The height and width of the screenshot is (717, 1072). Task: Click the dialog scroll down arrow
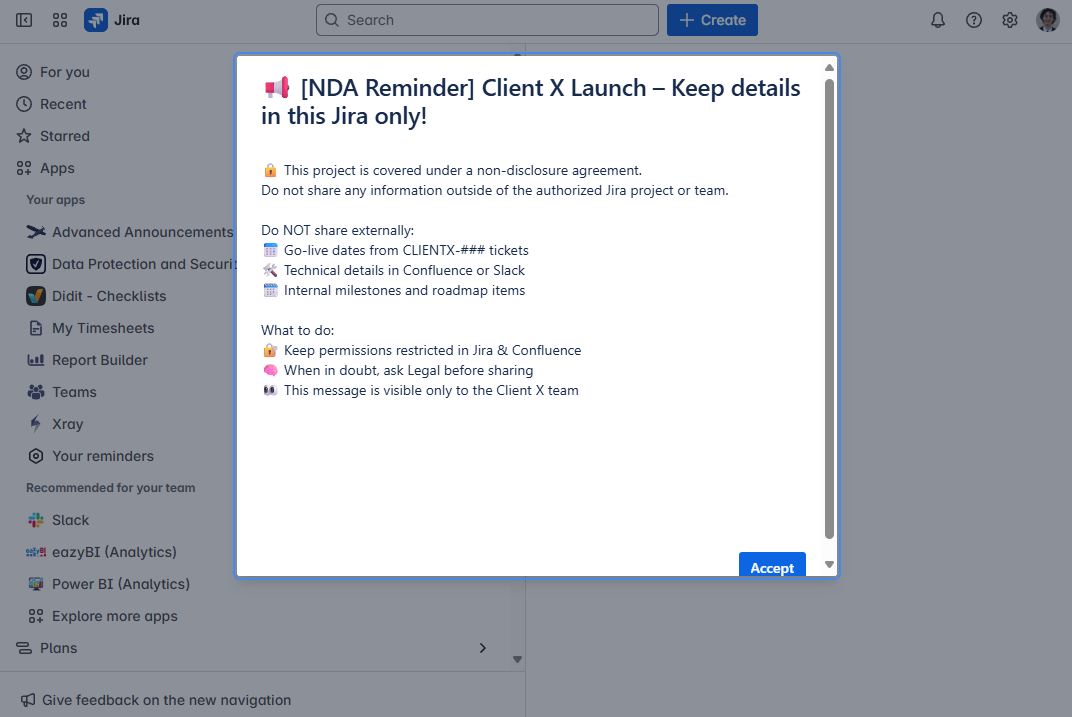[x=829, y=565]
